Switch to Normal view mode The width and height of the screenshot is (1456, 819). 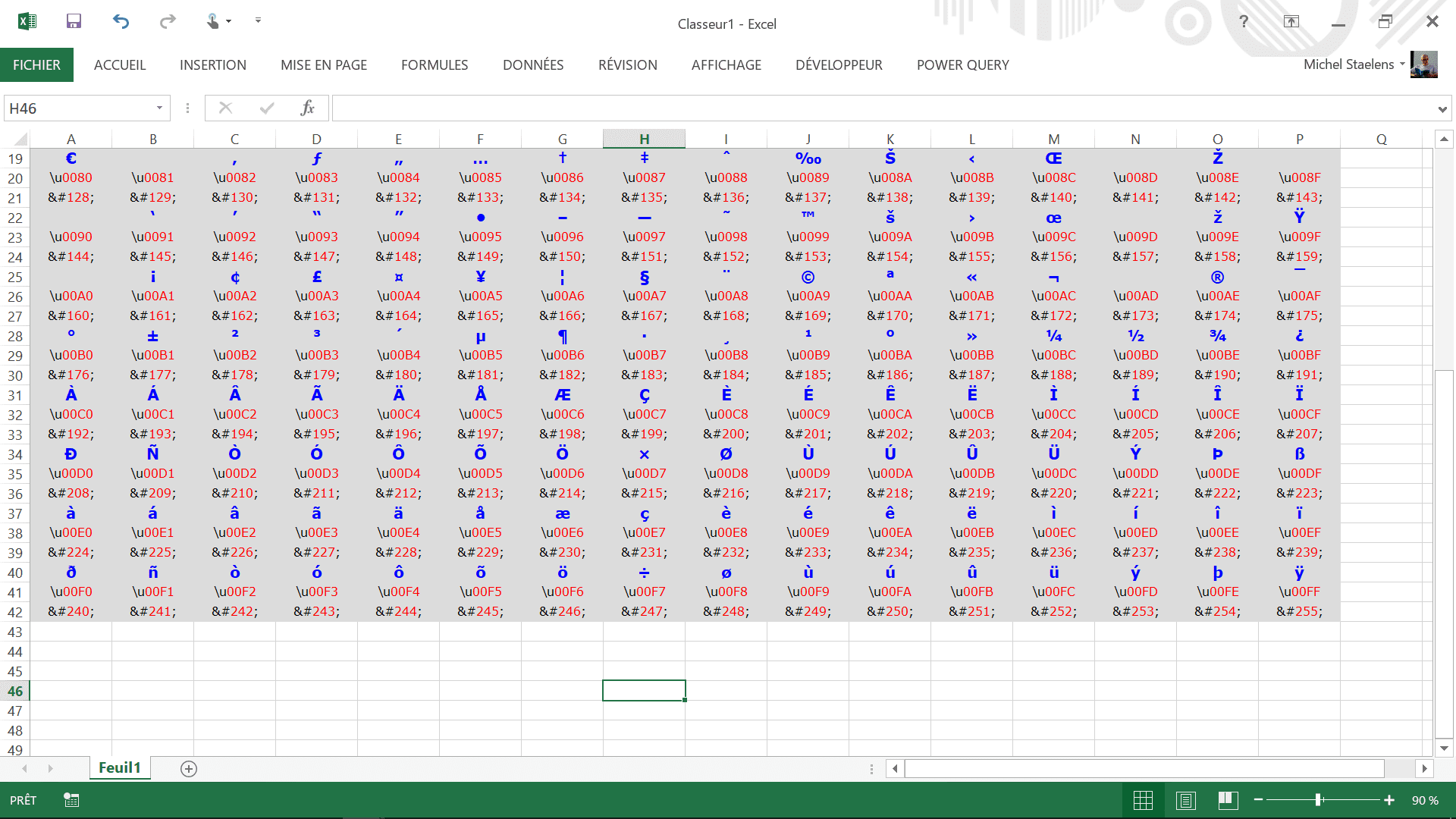pyautogui.click(x=1143, y=800)
